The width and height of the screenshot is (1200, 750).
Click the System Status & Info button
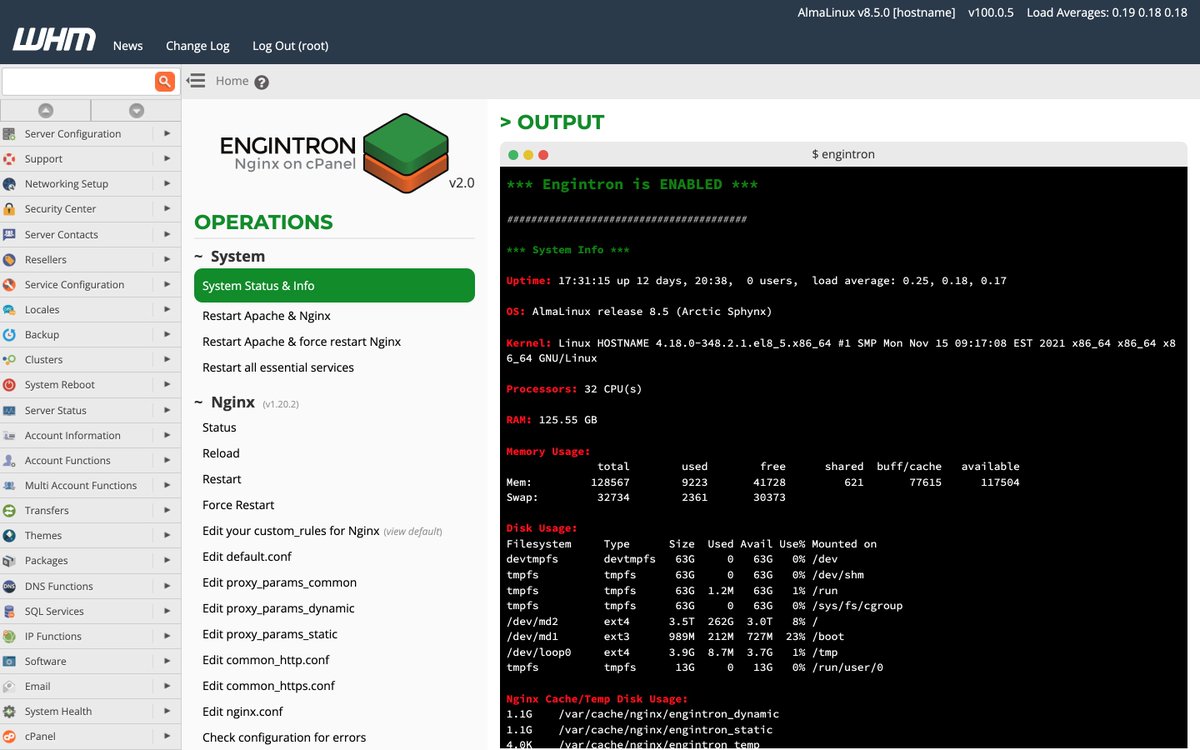point(334,285)
